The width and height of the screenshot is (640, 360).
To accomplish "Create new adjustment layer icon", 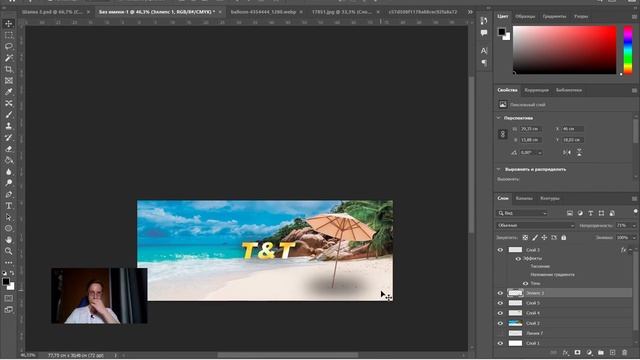I will point(589,353).
